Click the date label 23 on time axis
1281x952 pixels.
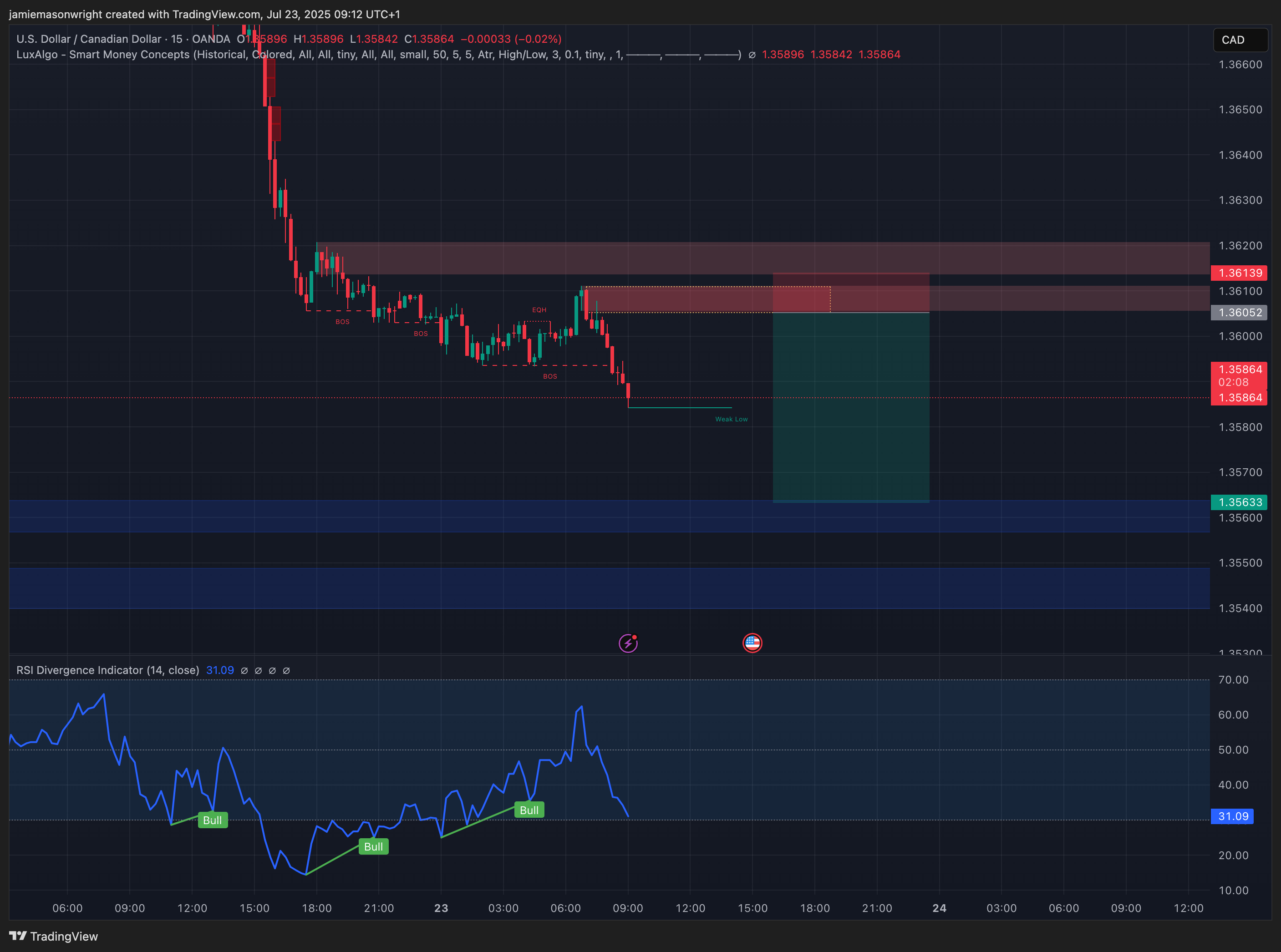pos(441,907)
